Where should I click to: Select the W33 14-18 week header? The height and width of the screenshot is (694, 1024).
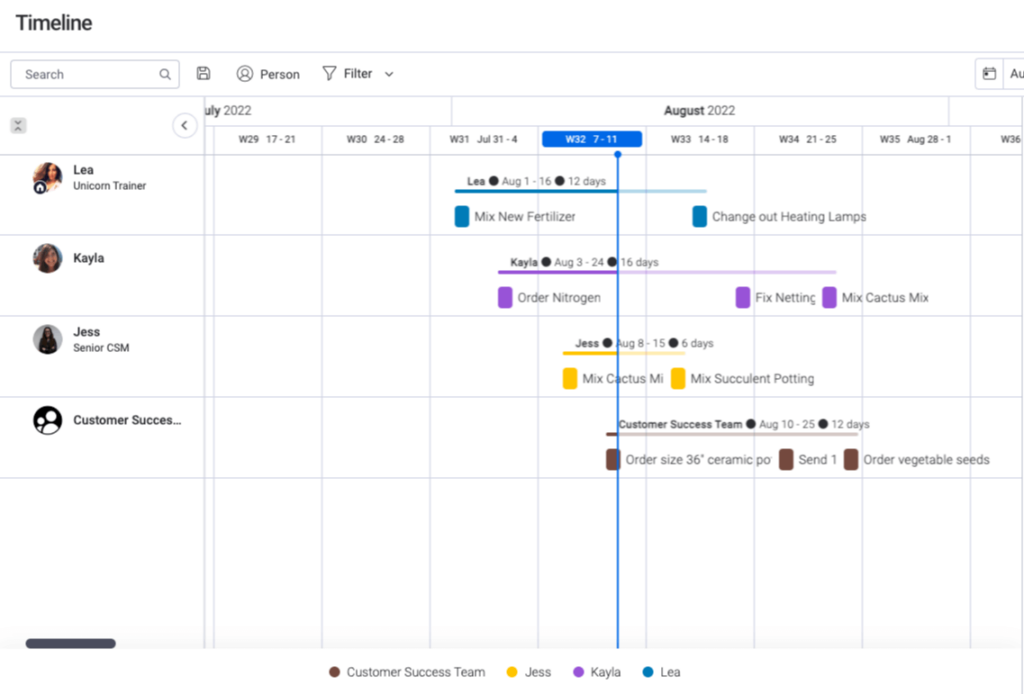(699, 139)
